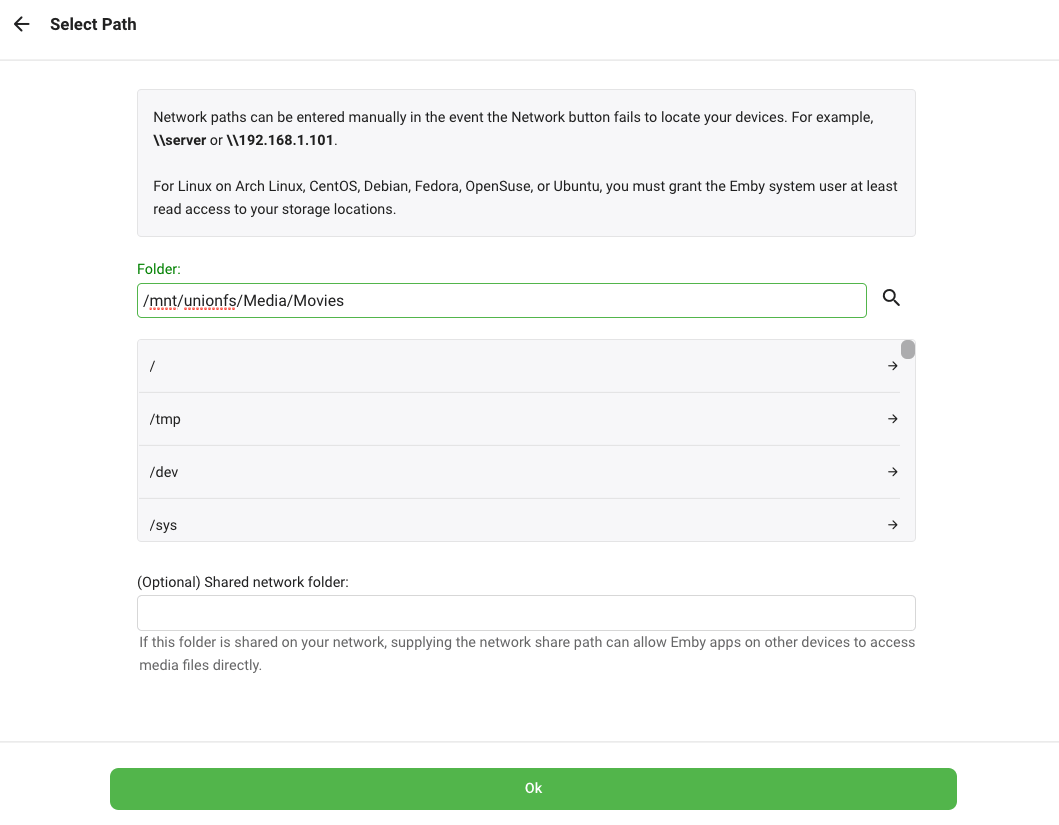Click the arrow on the /tmp row
Screen dimensions: 1059x825
point(893,419)
